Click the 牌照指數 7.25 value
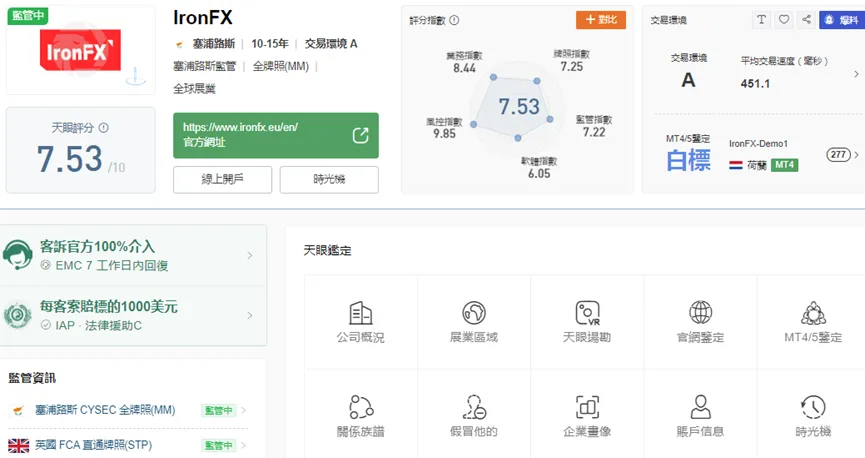 [572, 67]
